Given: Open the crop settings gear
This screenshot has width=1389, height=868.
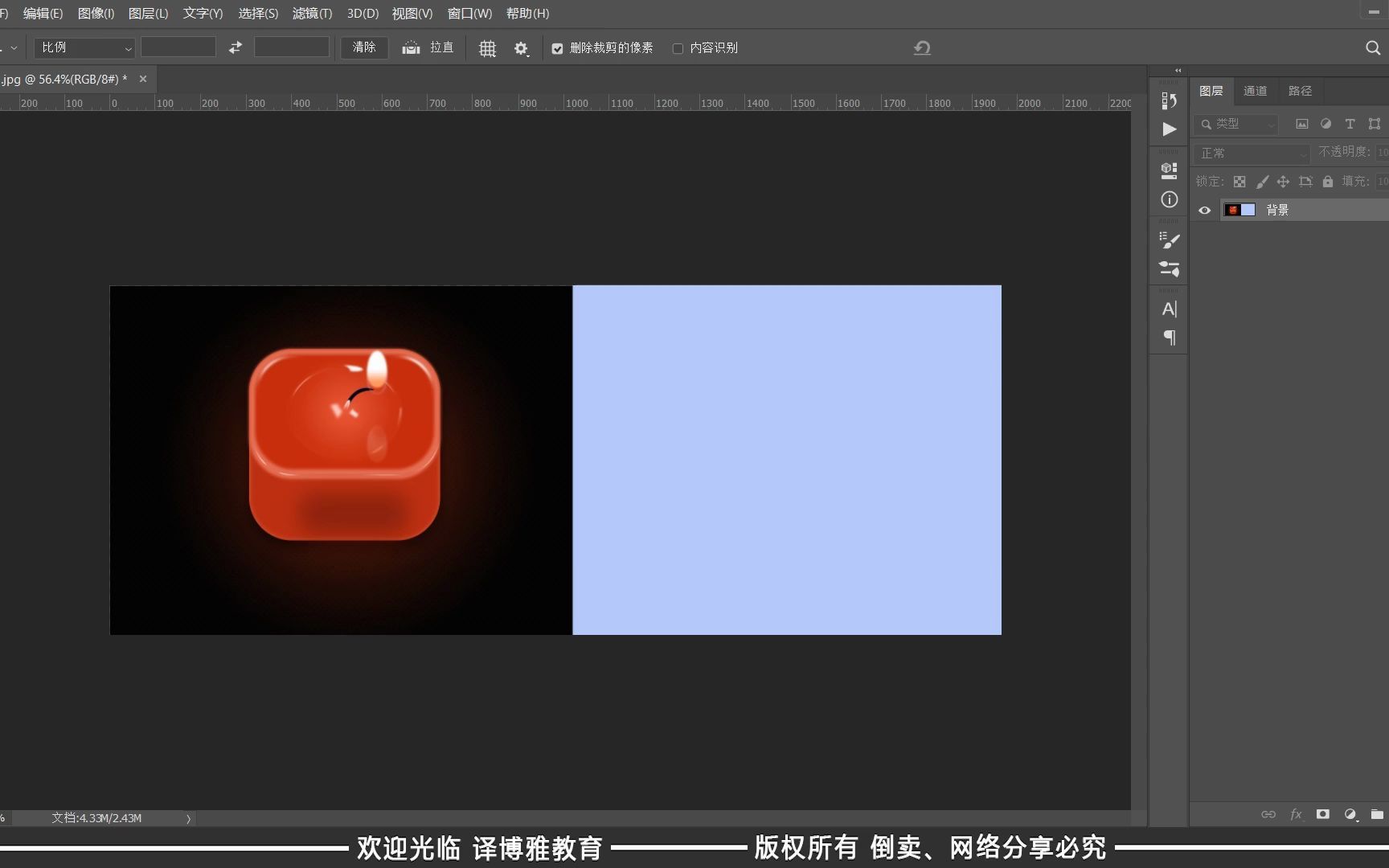Looking at the screenshot, I should point(521,48).
